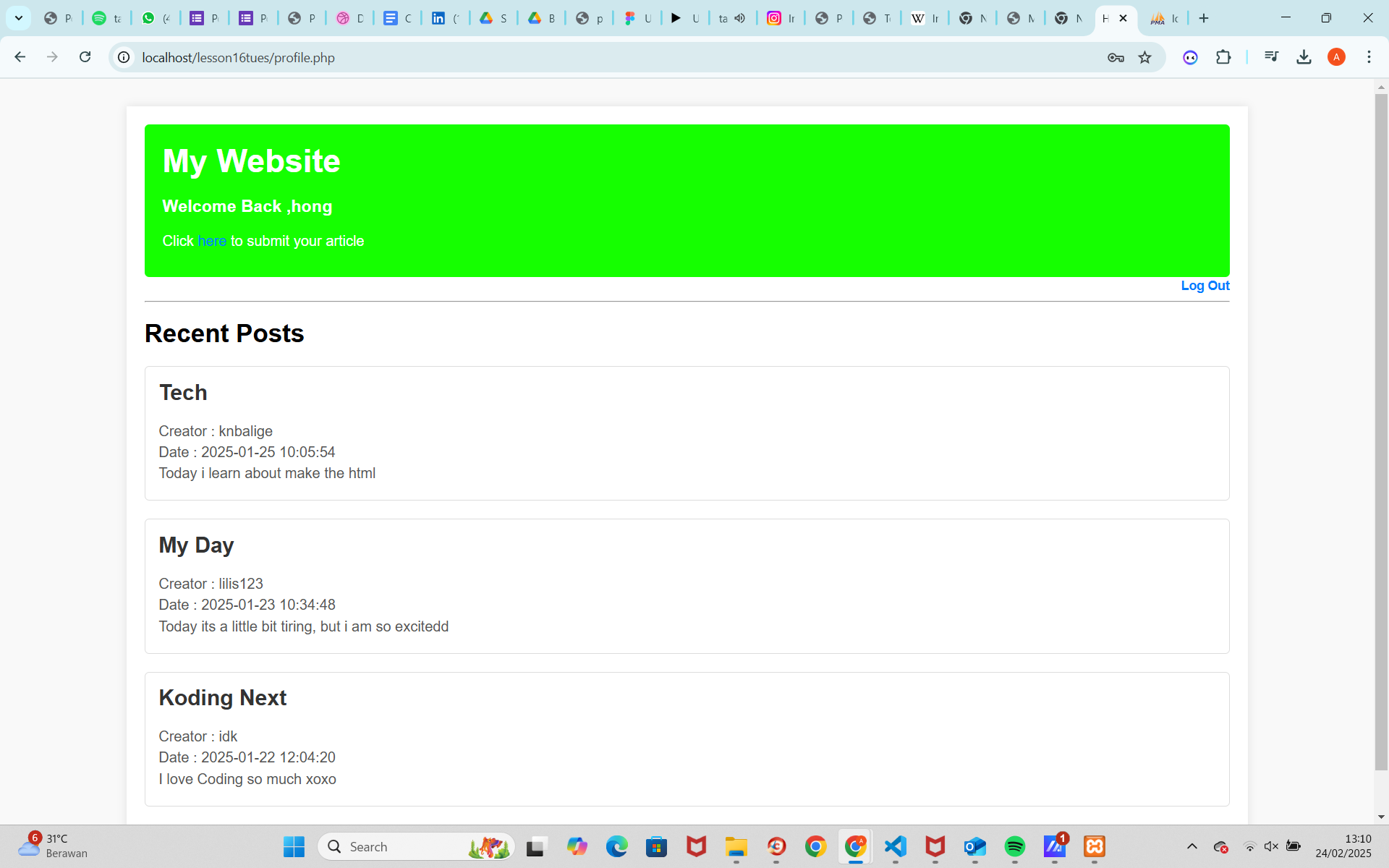1389x868 pixels.
Task: Click the Log Out link
Action: point(1205,286)
